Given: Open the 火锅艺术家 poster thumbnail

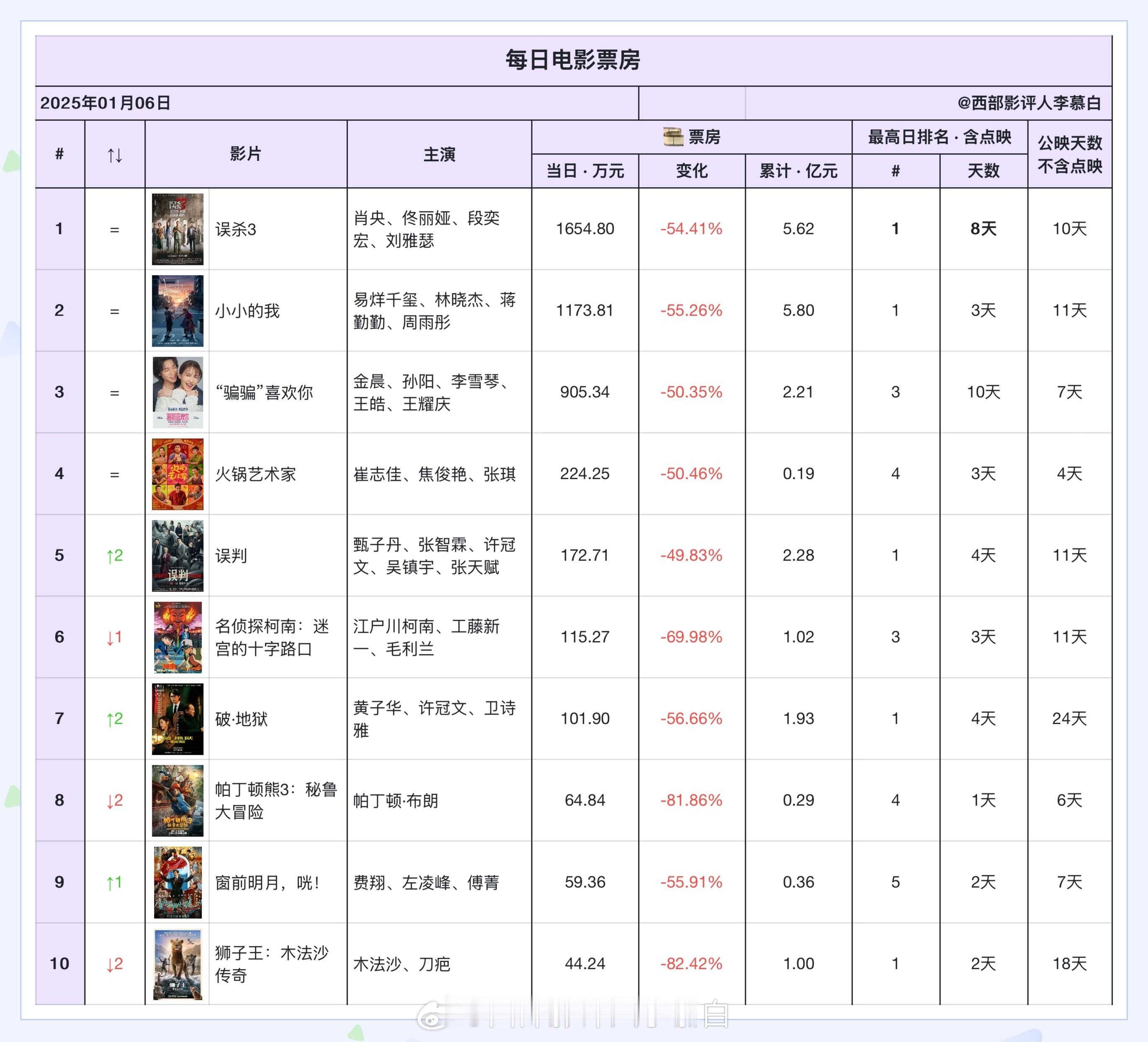Looking at the screenshot, I should point(178,474).
